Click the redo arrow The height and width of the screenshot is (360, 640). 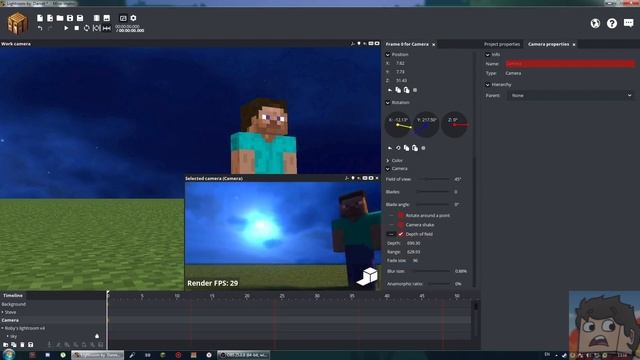50,28
